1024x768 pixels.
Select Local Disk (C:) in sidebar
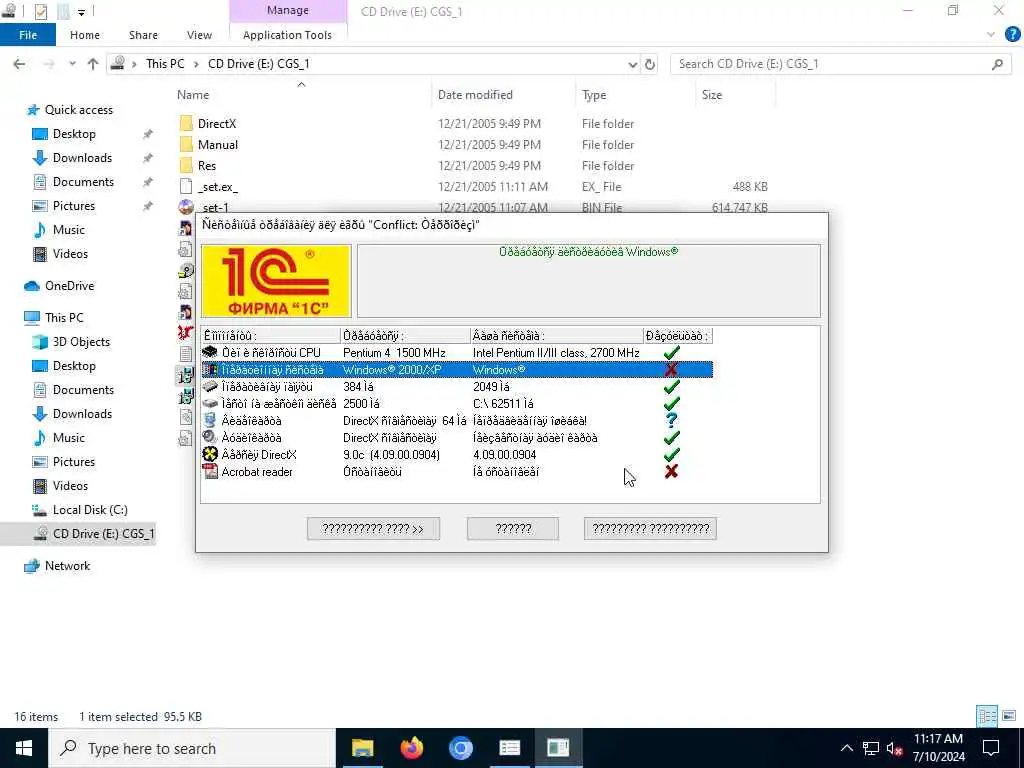tap(89, 509)
